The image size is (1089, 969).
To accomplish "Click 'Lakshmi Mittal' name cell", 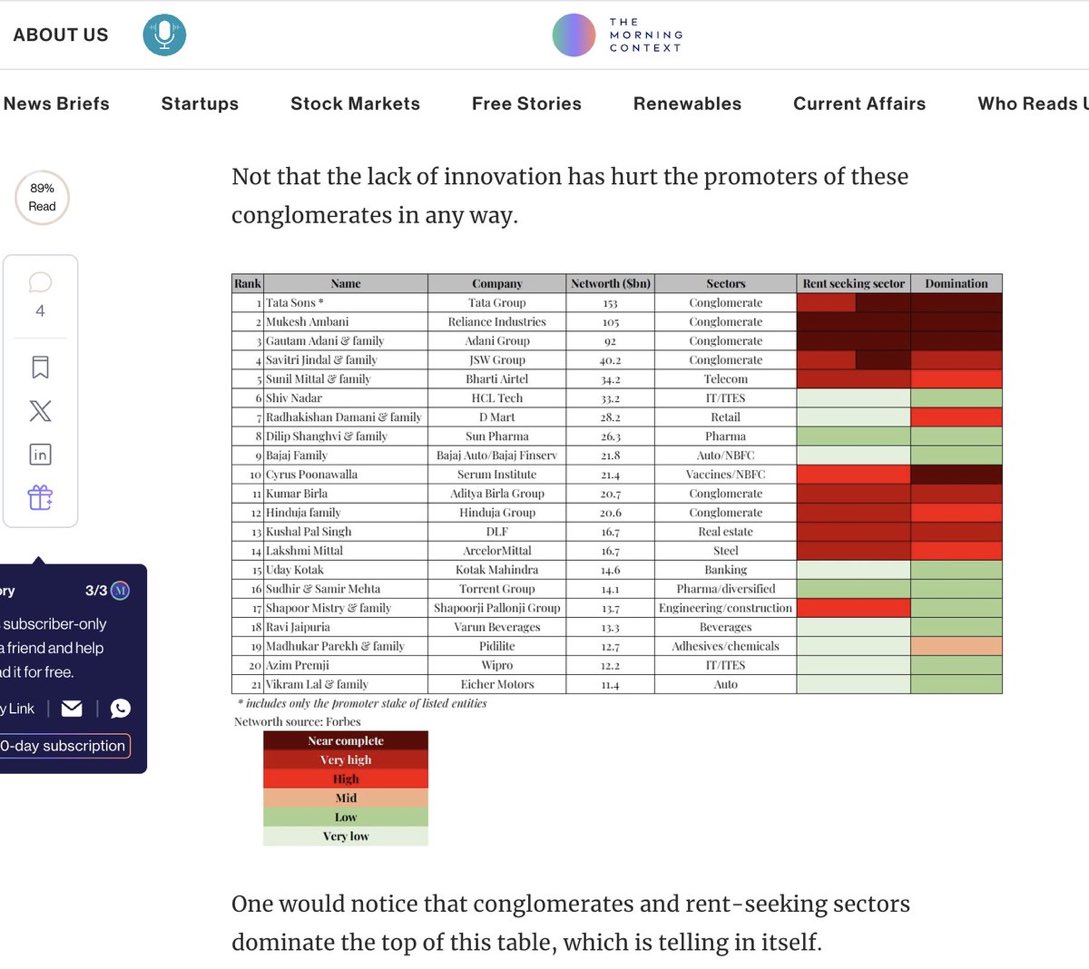I will coord(345,550).
